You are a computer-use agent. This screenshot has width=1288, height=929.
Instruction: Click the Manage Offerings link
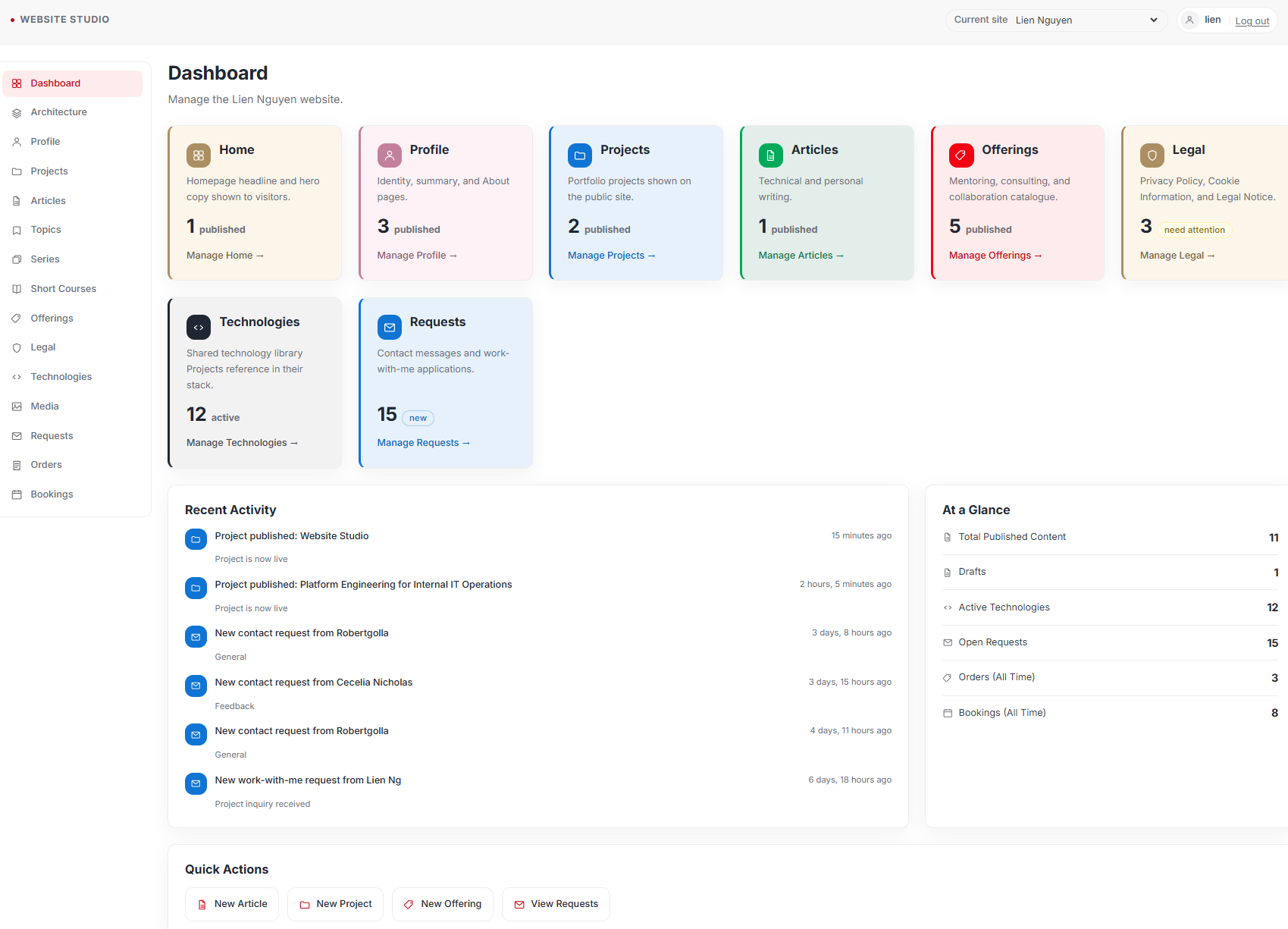pos(995,256)
